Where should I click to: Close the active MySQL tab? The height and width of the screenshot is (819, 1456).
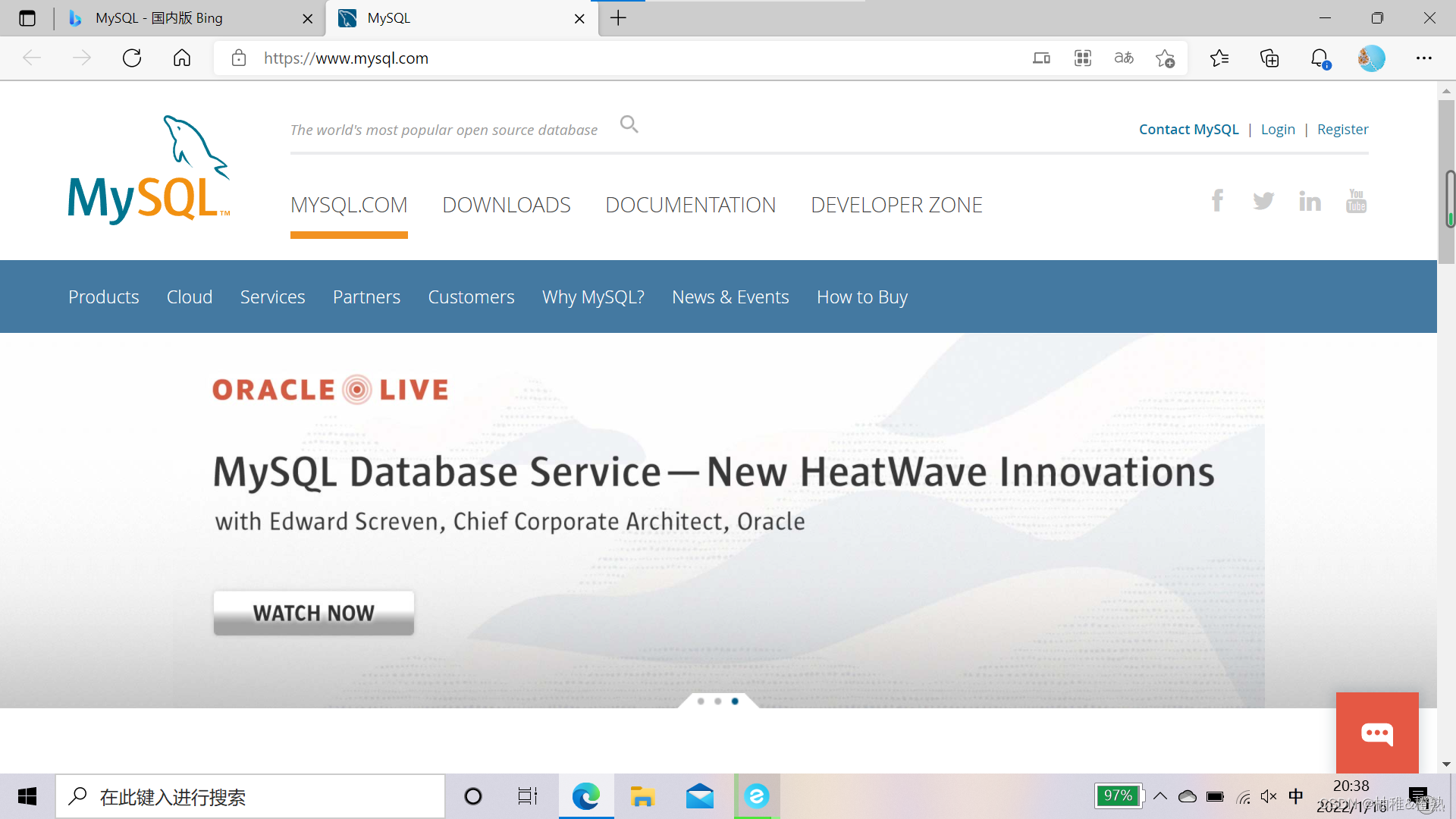pos(579,19)
